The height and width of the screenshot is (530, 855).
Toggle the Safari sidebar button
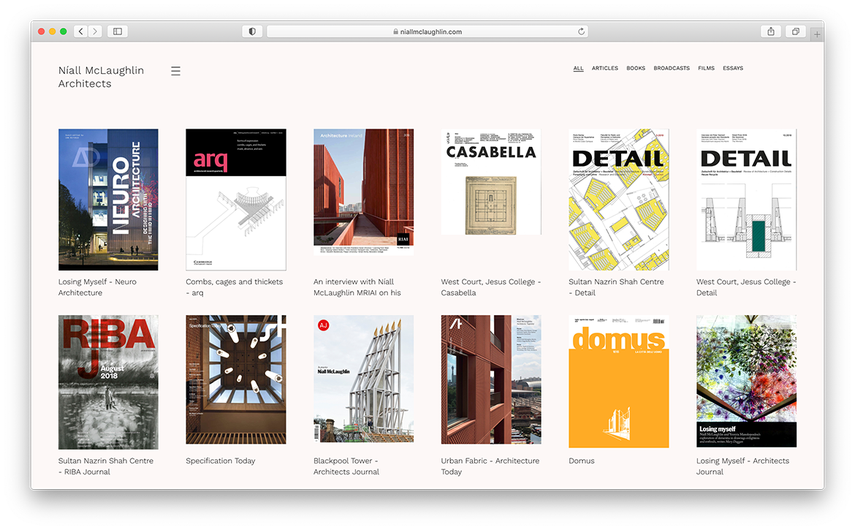point(118,32)
